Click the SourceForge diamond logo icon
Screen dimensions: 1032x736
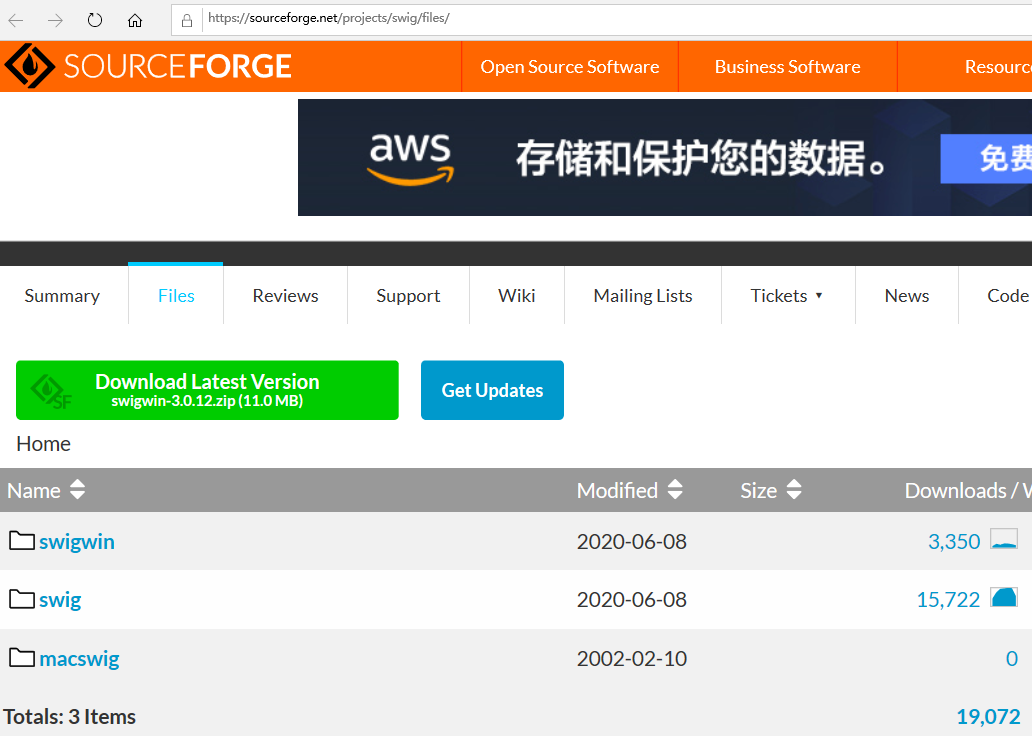(29, 66)
